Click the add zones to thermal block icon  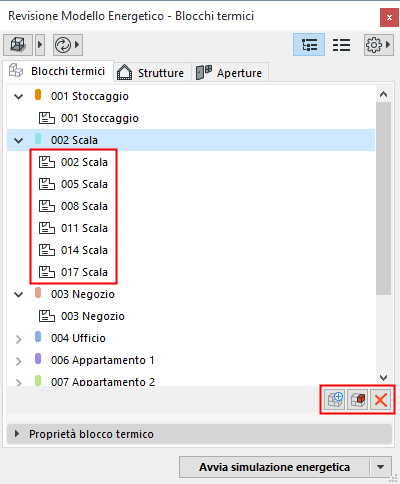tap(358, 400)
